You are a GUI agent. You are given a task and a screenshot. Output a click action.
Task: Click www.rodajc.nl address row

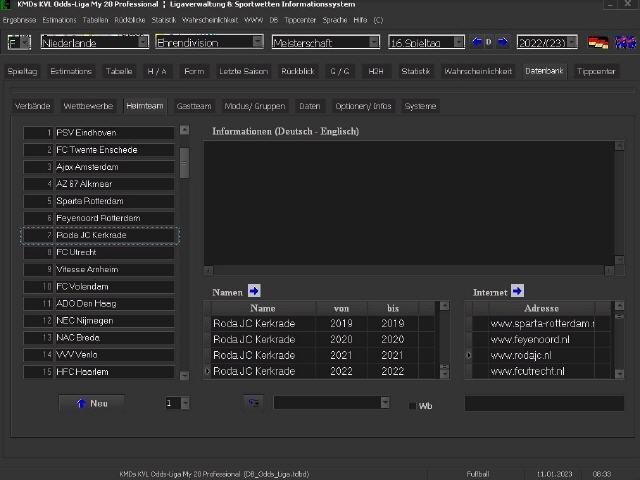pyautogui.click(x=542, y=355)
